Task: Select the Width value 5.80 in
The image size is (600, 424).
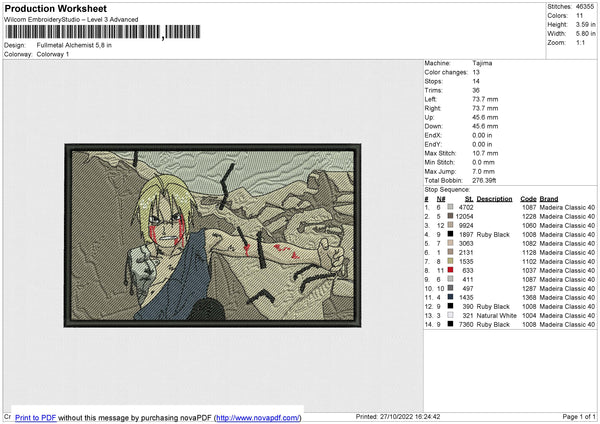Action: pyautogui.click(x=585, y=34)
